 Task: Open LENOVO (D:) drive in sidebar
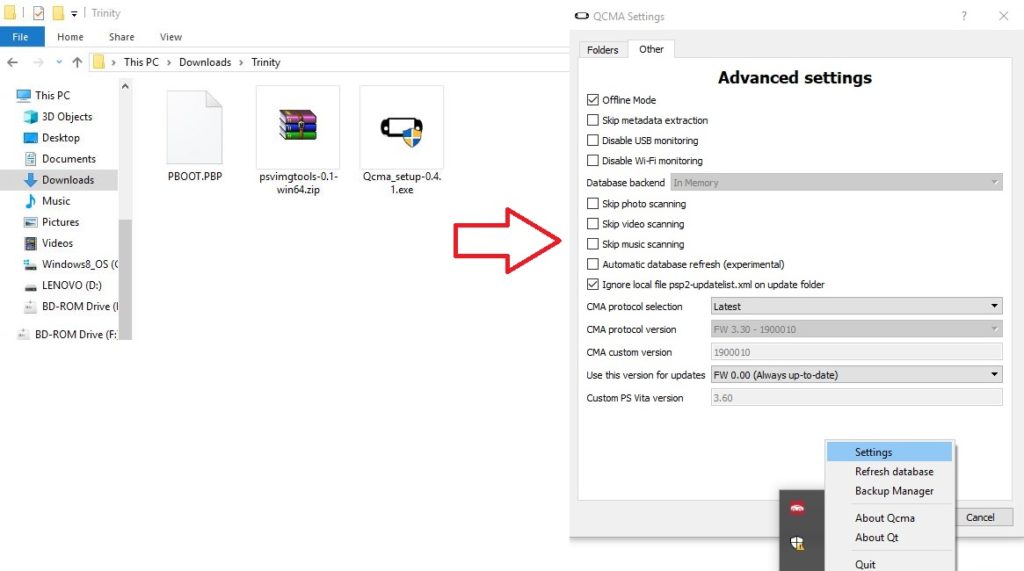[x=71, y=285]
